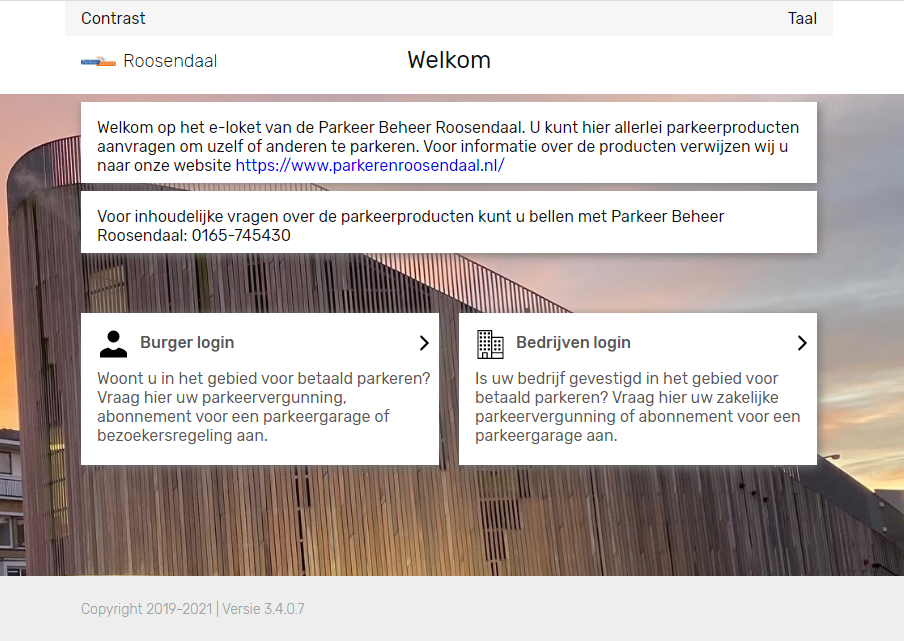Screen dimensions: 904x641
Task: Open the parkerenroosendaal.nl website link
Action: click(x=370, y=165)
